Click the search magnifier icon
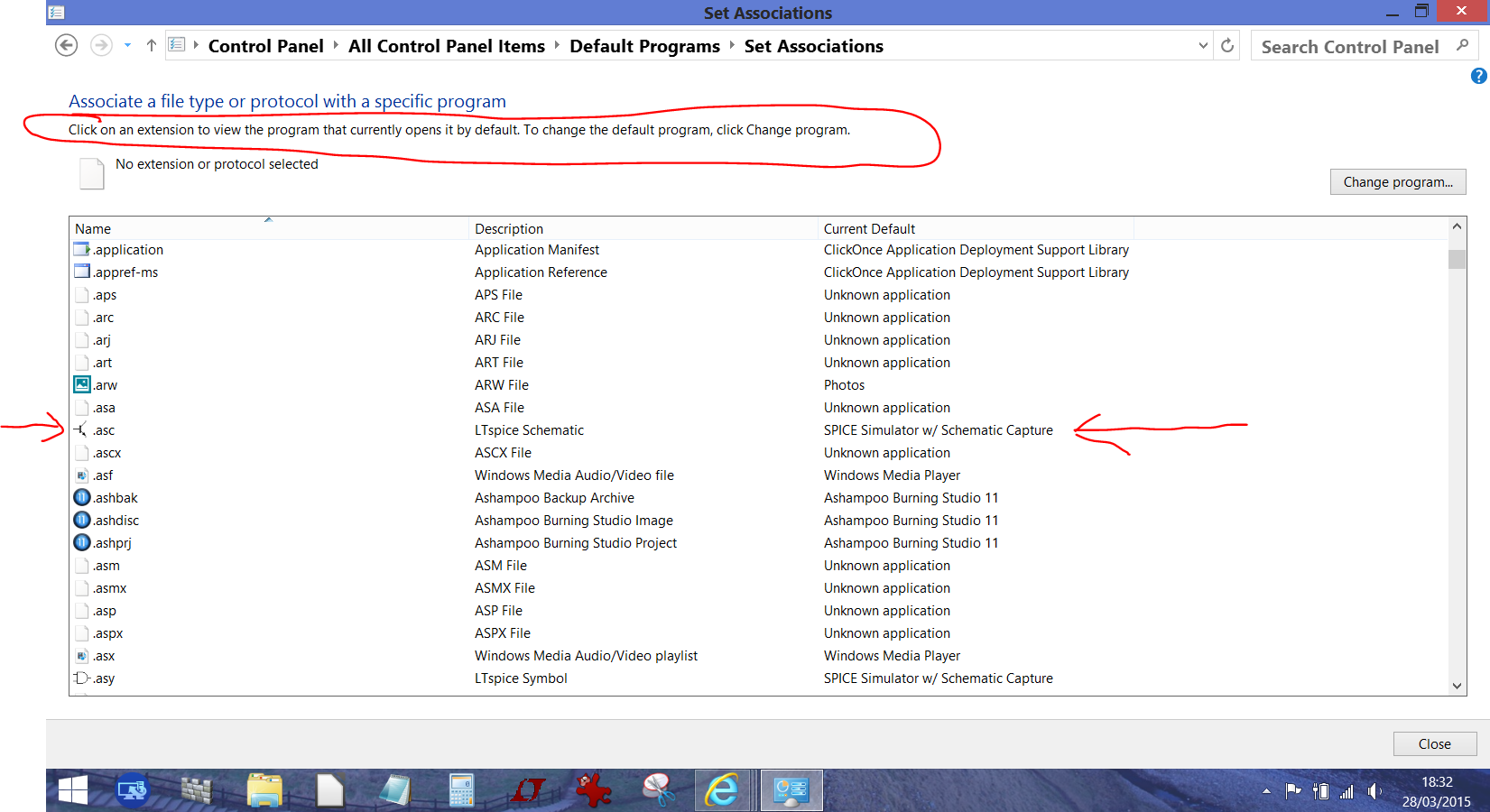 tap(1463, 45)
